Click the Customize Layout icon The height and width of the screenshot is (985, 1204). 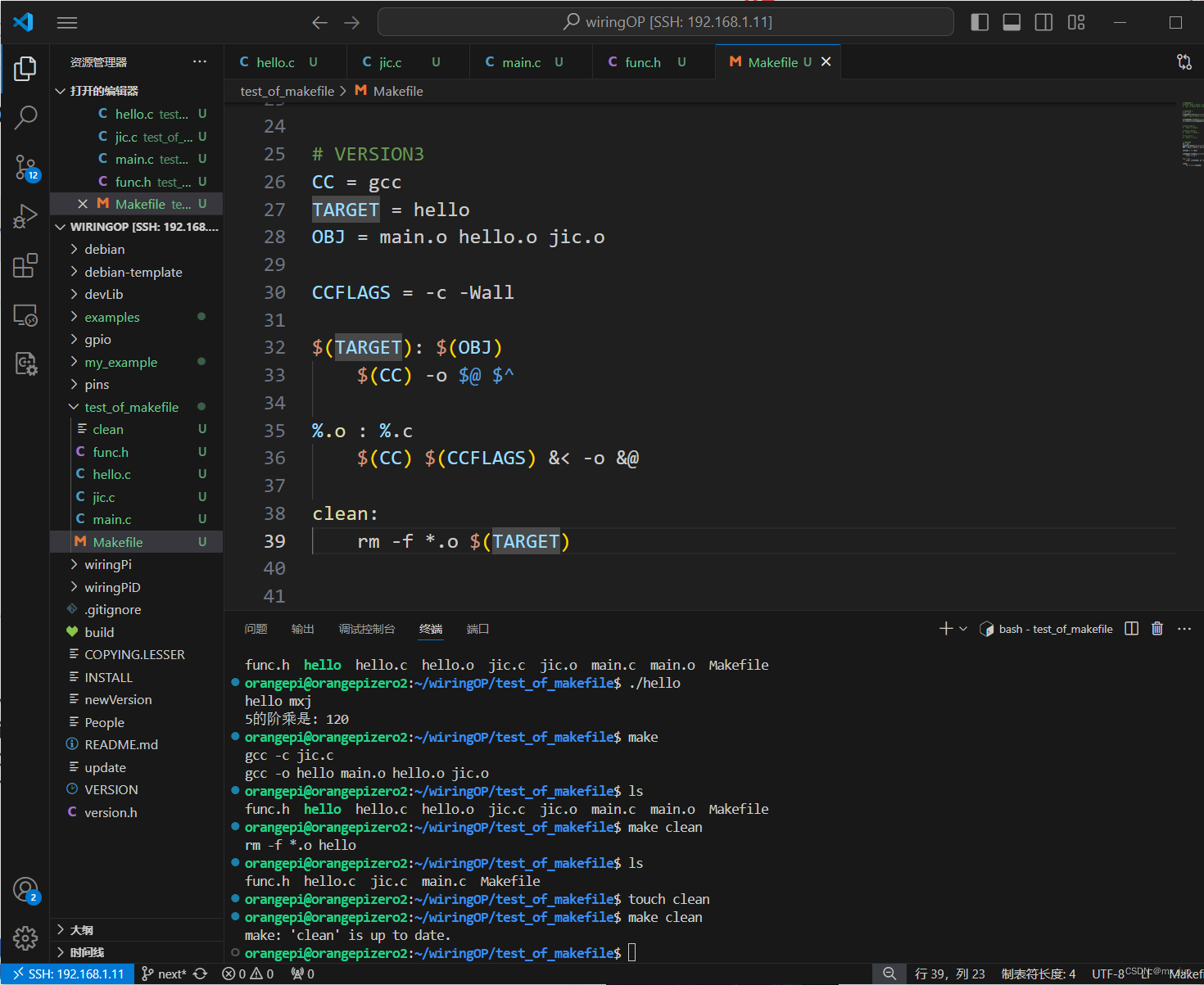[1076, 22]
